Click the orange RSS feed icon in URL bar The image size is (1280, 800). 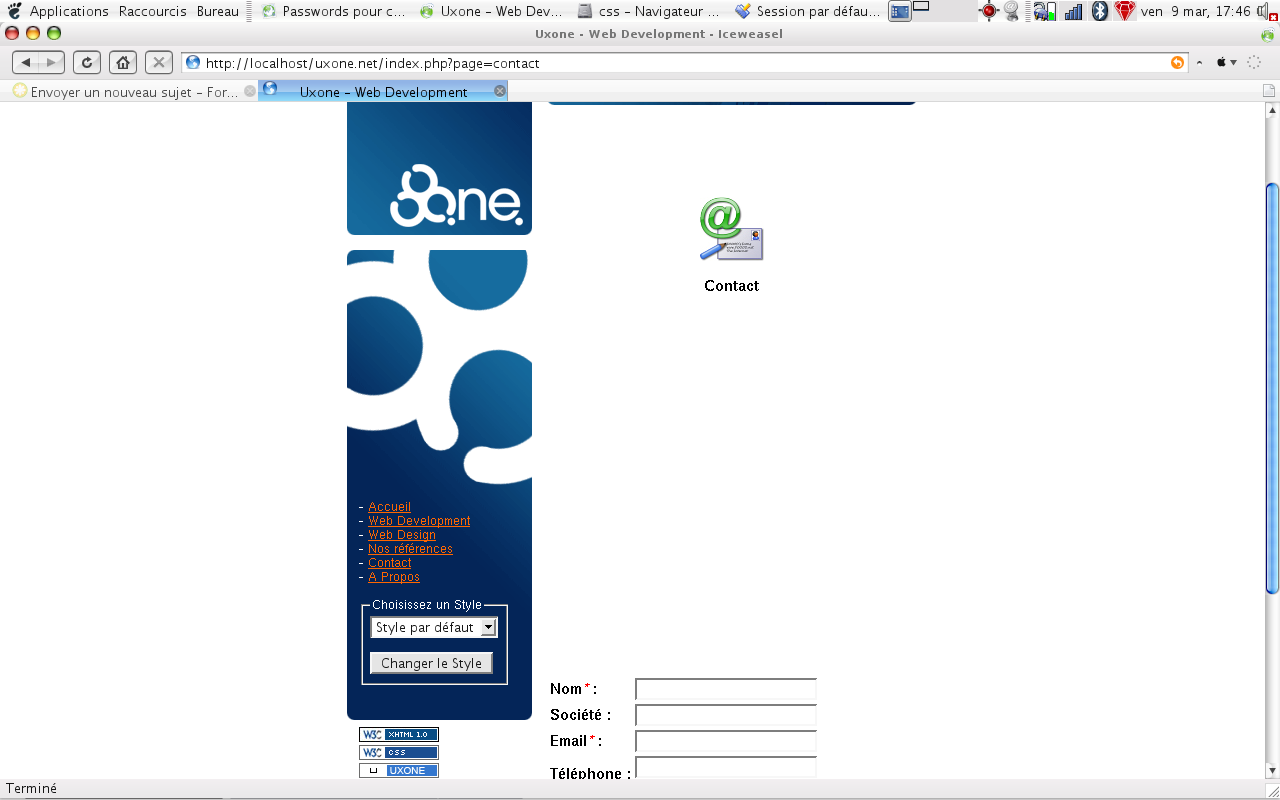tap(1177, 63)
